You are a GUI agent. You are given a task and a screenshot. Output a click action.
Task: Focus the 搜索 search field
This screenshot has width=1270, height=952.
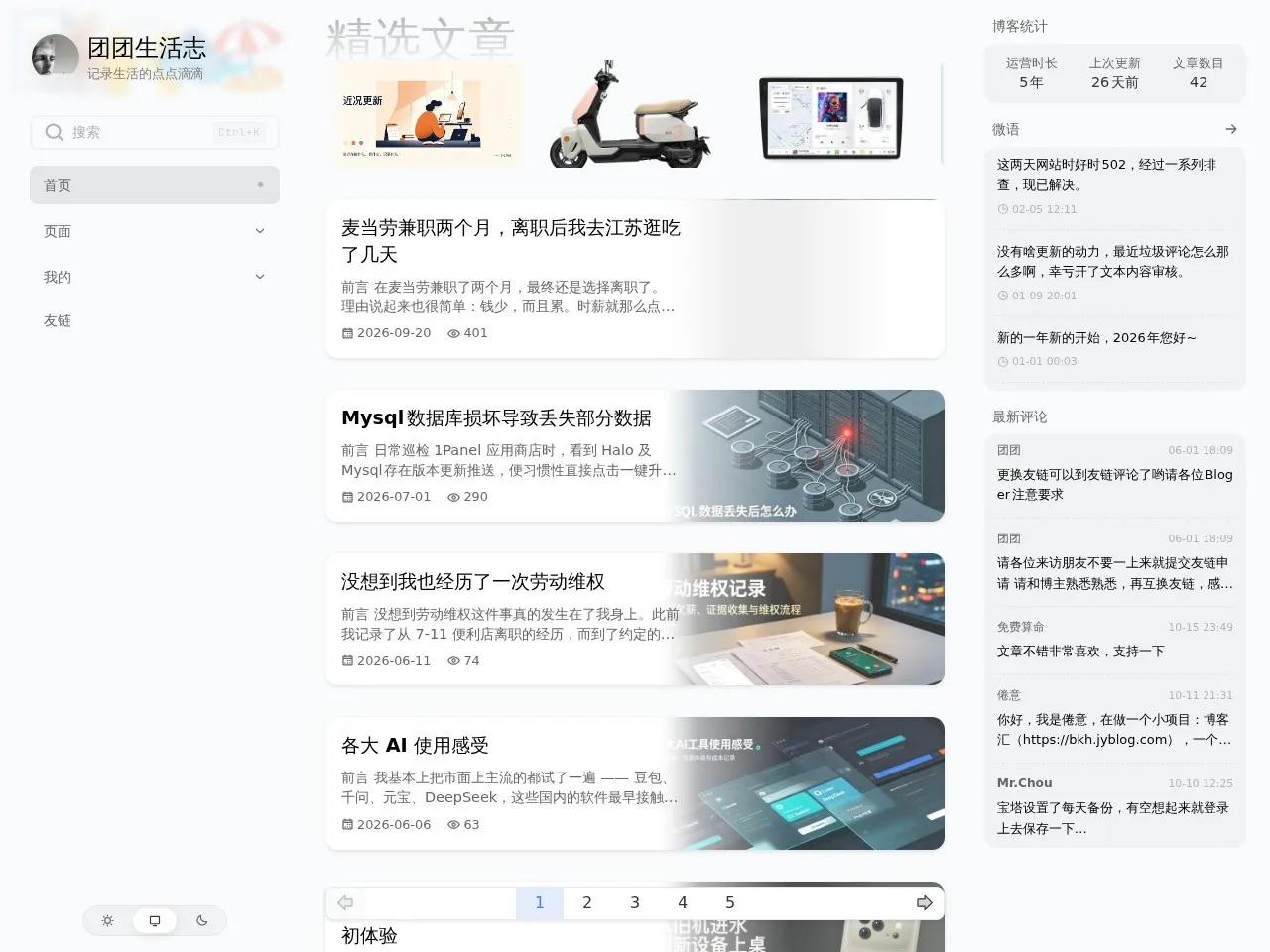click(x=155, y=132)
